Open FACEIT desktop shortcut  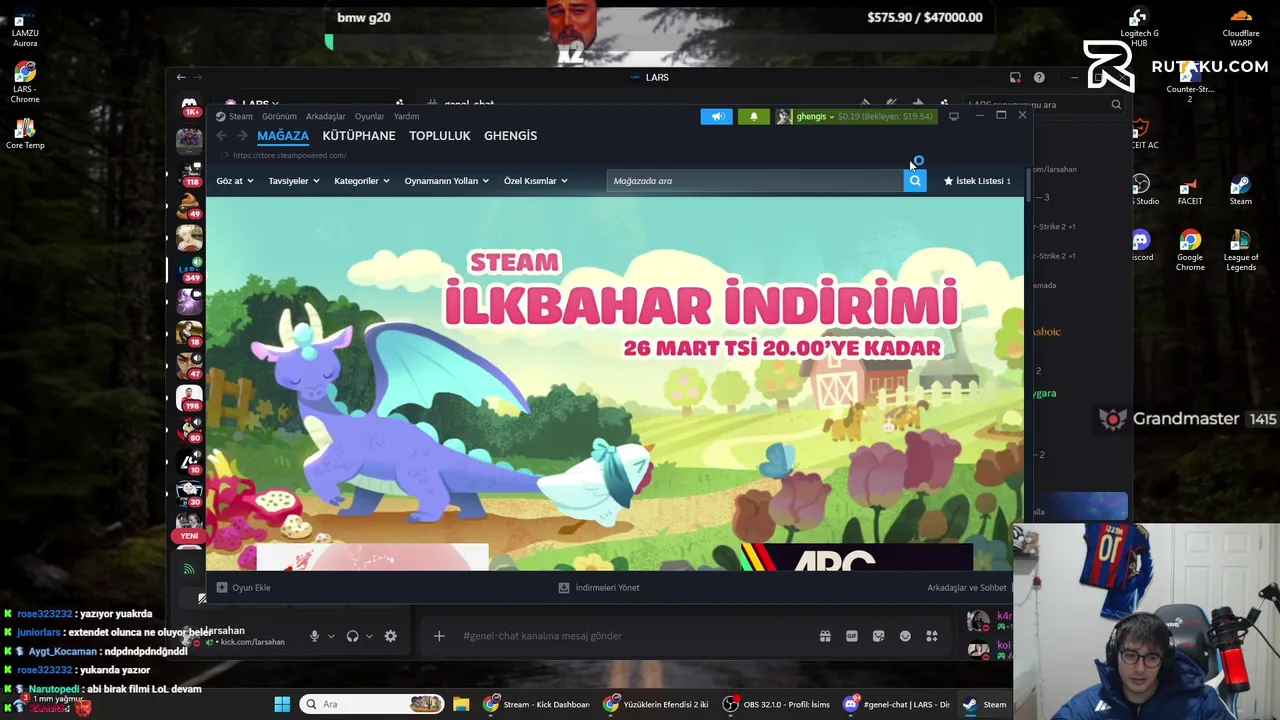pos(1190,191)
